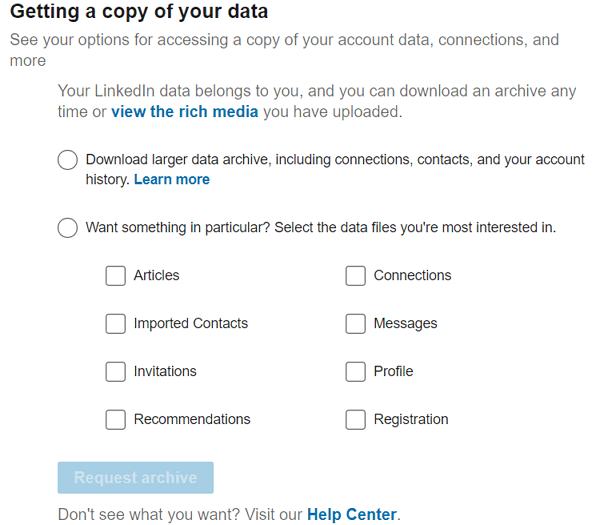Enable the Recommendations checkbox
Image resolution: width=608 pixels, height=525 pixels.
[x=116, y=420]
